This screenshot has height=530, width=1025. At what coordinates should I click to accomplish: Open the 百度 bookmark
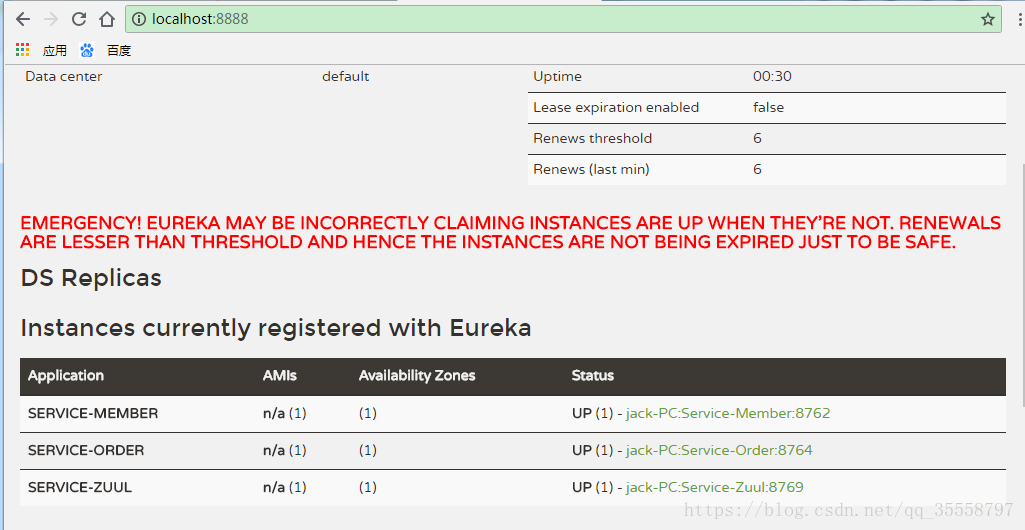pyautogui.click(x=119, y=50)
